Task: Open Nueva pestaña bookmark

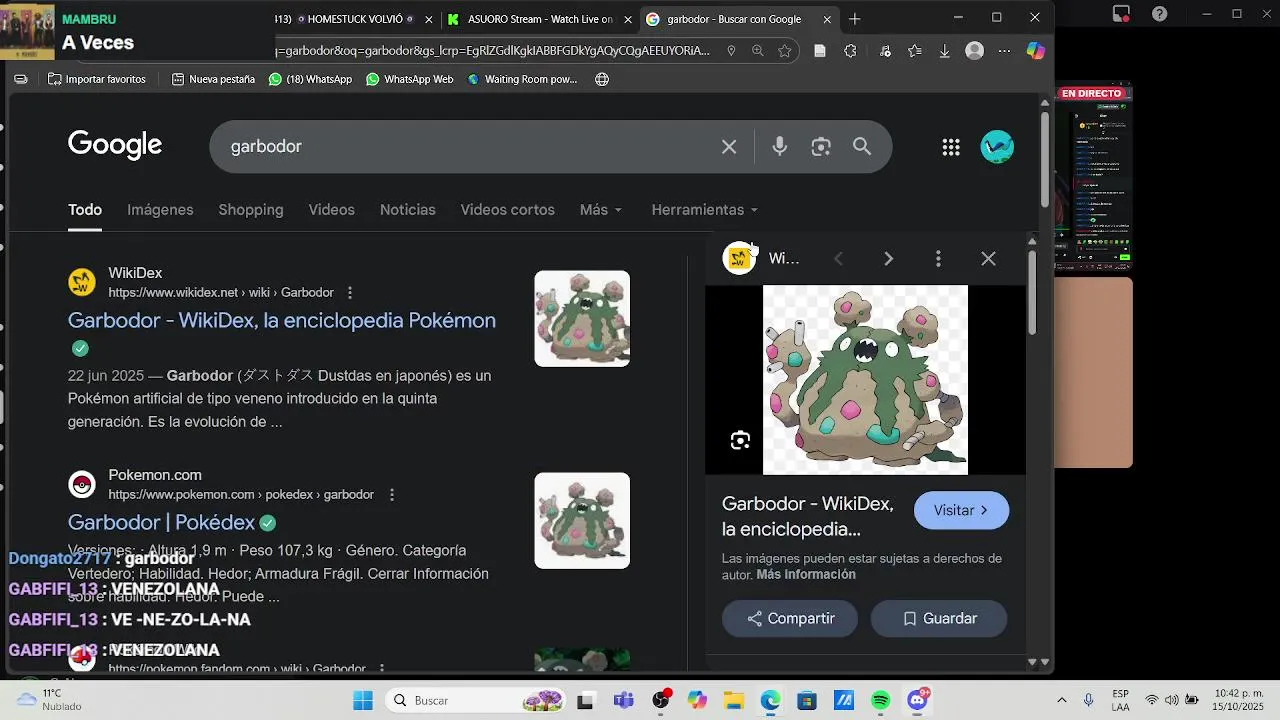Action: pyautogui.click(x=213, y=79)
